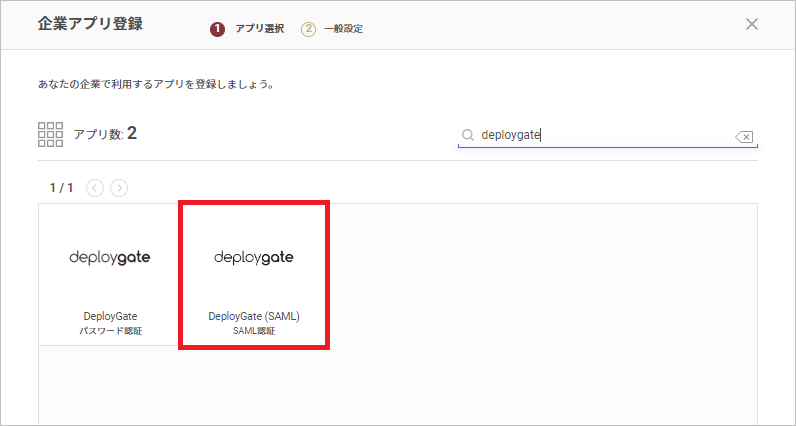Viewport: 796px width, 426px height.
Task: Select step 1 アプリ選択
Action: 247,29
